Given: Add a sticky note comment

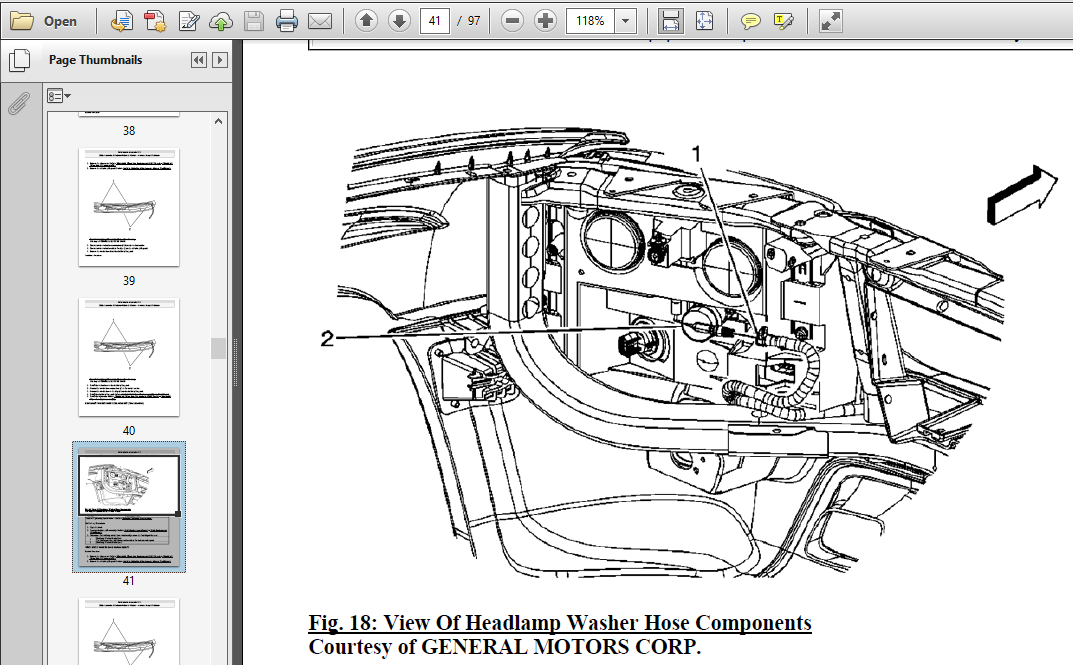Looking at the screenshot, I should click(x=751, y=21).
